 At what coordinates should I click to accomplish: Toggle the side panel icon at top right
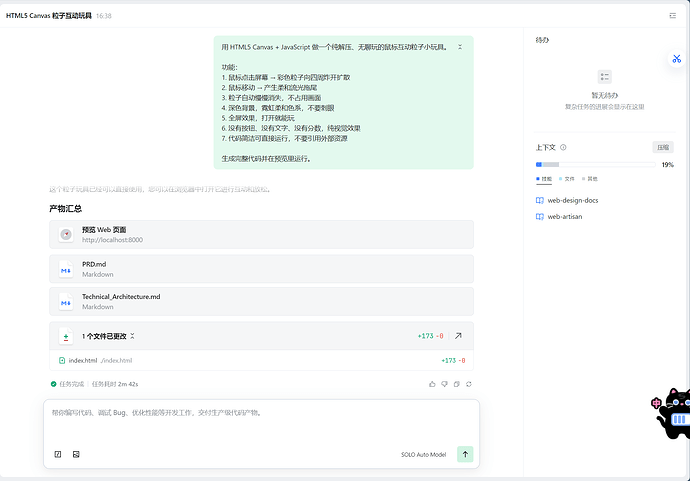click(x=672, y=15)
